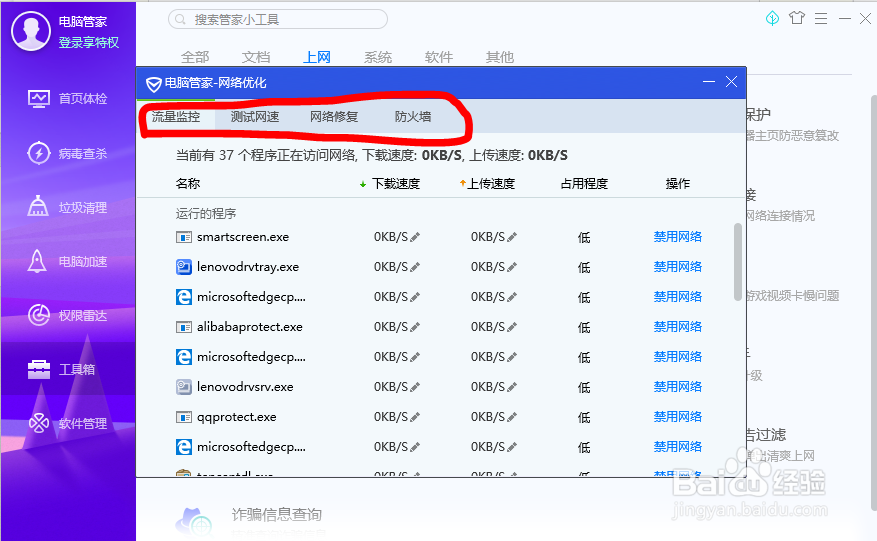The image size is (877, 541).
Task: Sort by 占用程度 column header
Action: [584, 184]
